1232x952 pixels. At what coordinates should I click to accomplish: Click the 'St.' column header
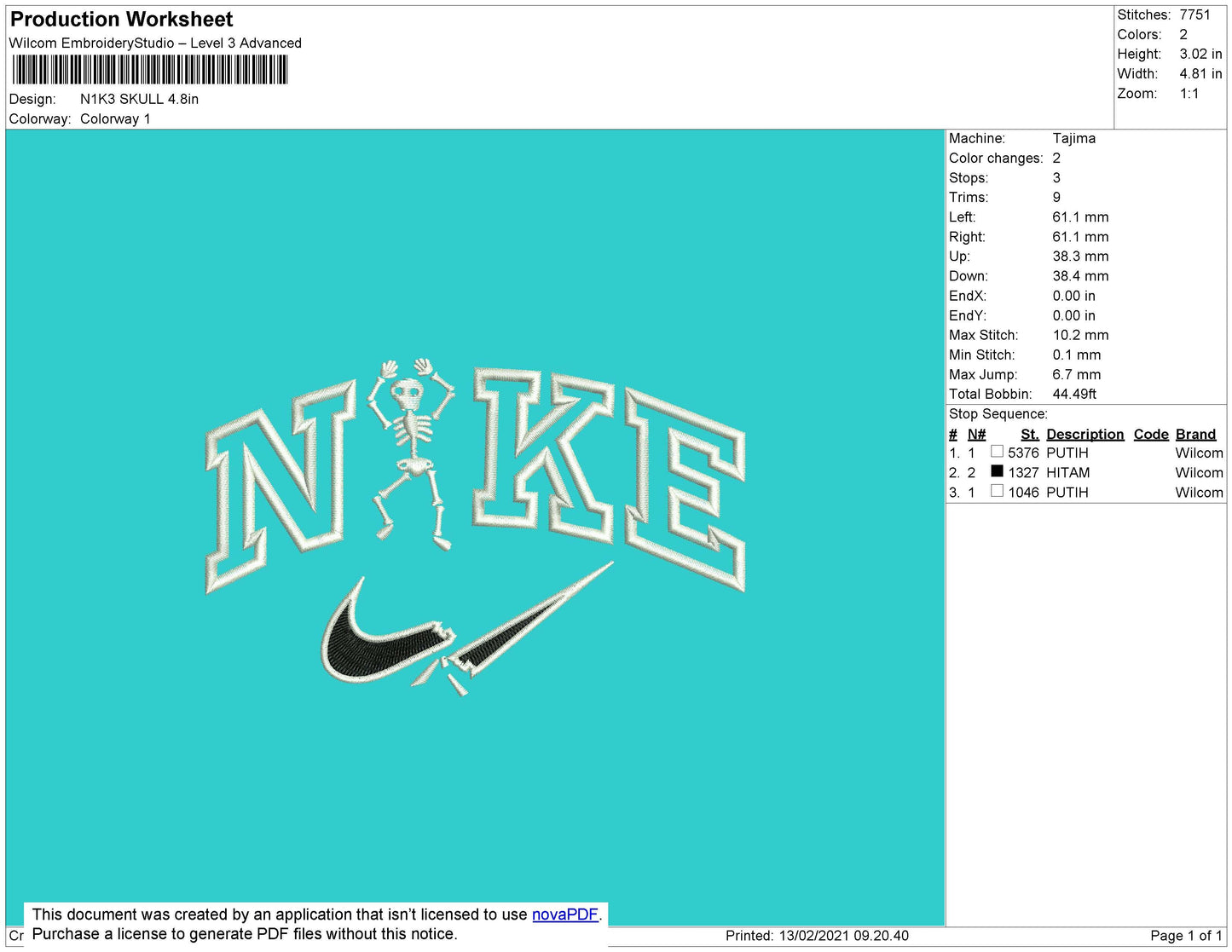pos(1030,434)
